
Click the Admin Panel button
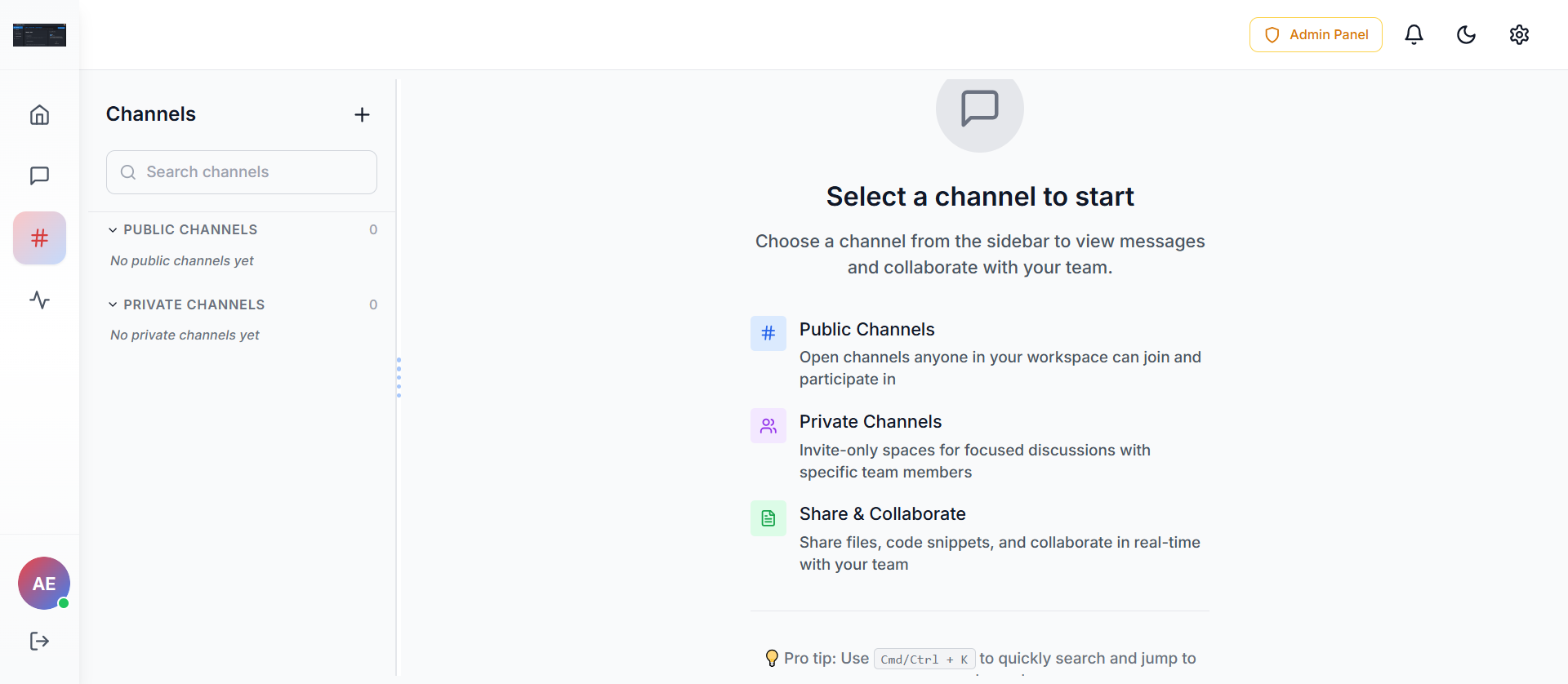tap(1315, 34)
